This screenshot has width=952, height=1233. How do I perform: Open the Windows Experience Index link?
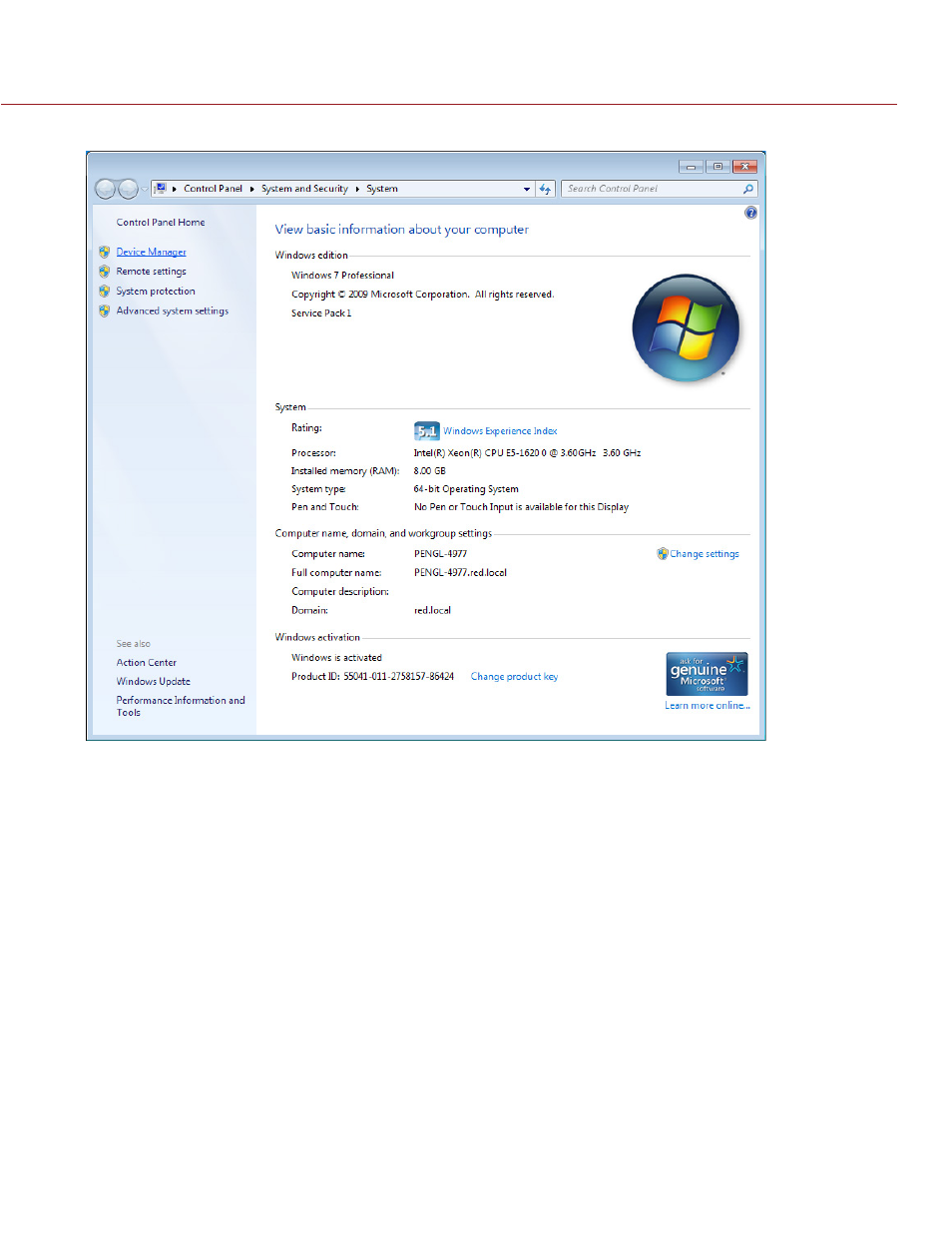[500, 431]
